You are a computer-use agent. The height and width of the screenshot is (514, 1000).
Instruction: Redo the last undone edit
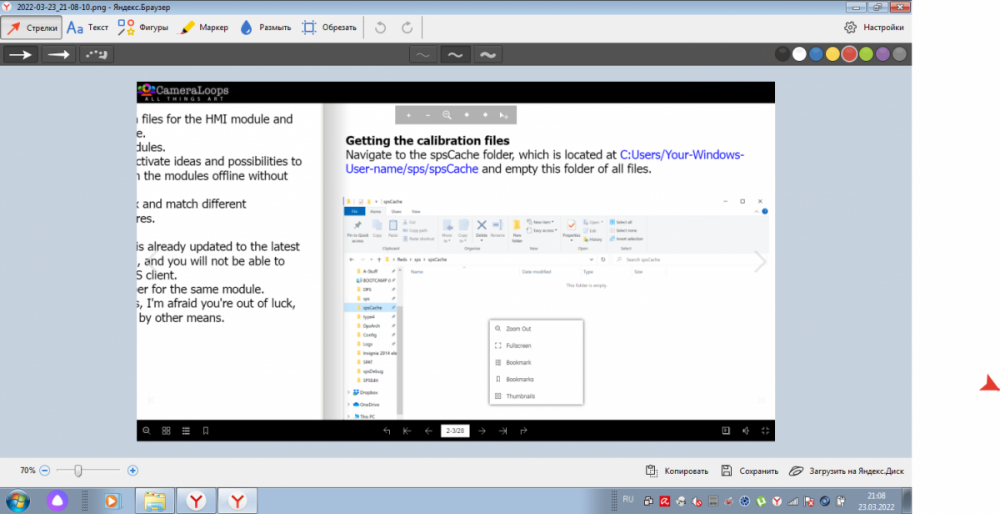point(407,28)
